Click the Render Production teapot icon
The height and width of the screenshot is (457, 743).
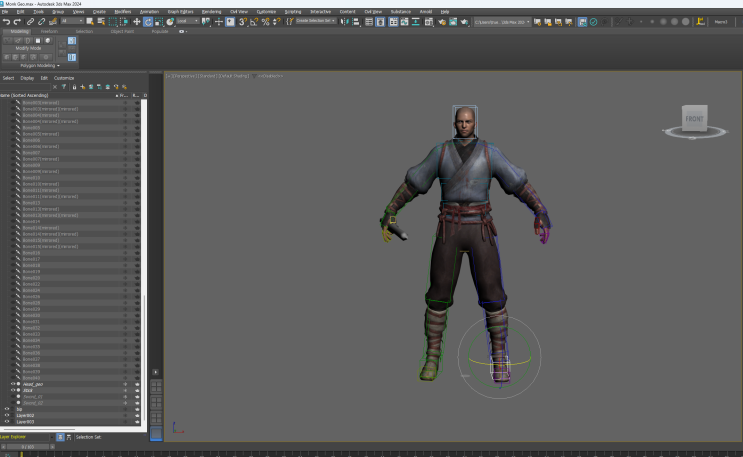(x=464, y=22)
